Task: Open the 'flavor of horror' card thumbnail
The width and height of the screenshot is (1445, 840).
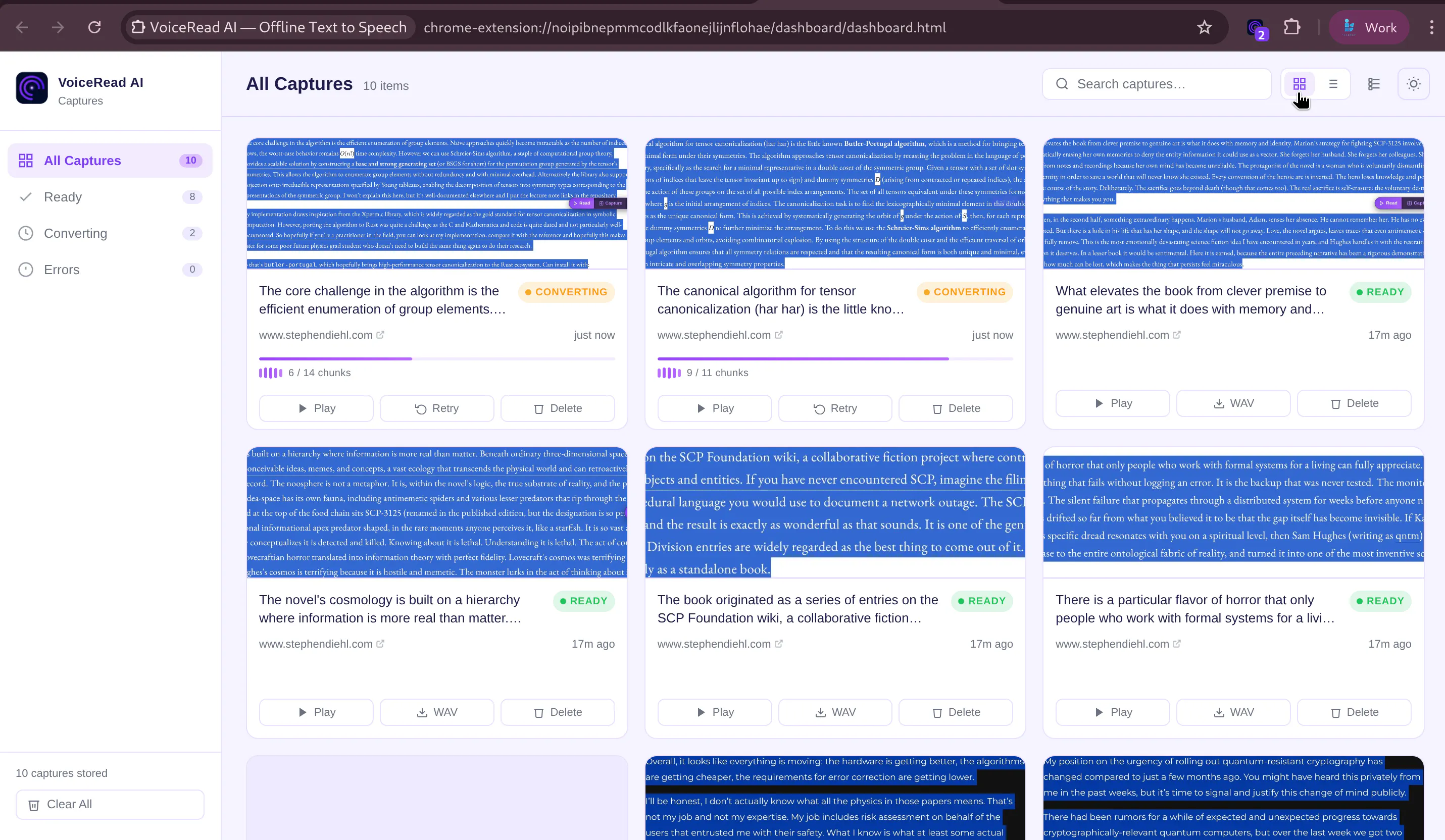Action: point(1233,513)
